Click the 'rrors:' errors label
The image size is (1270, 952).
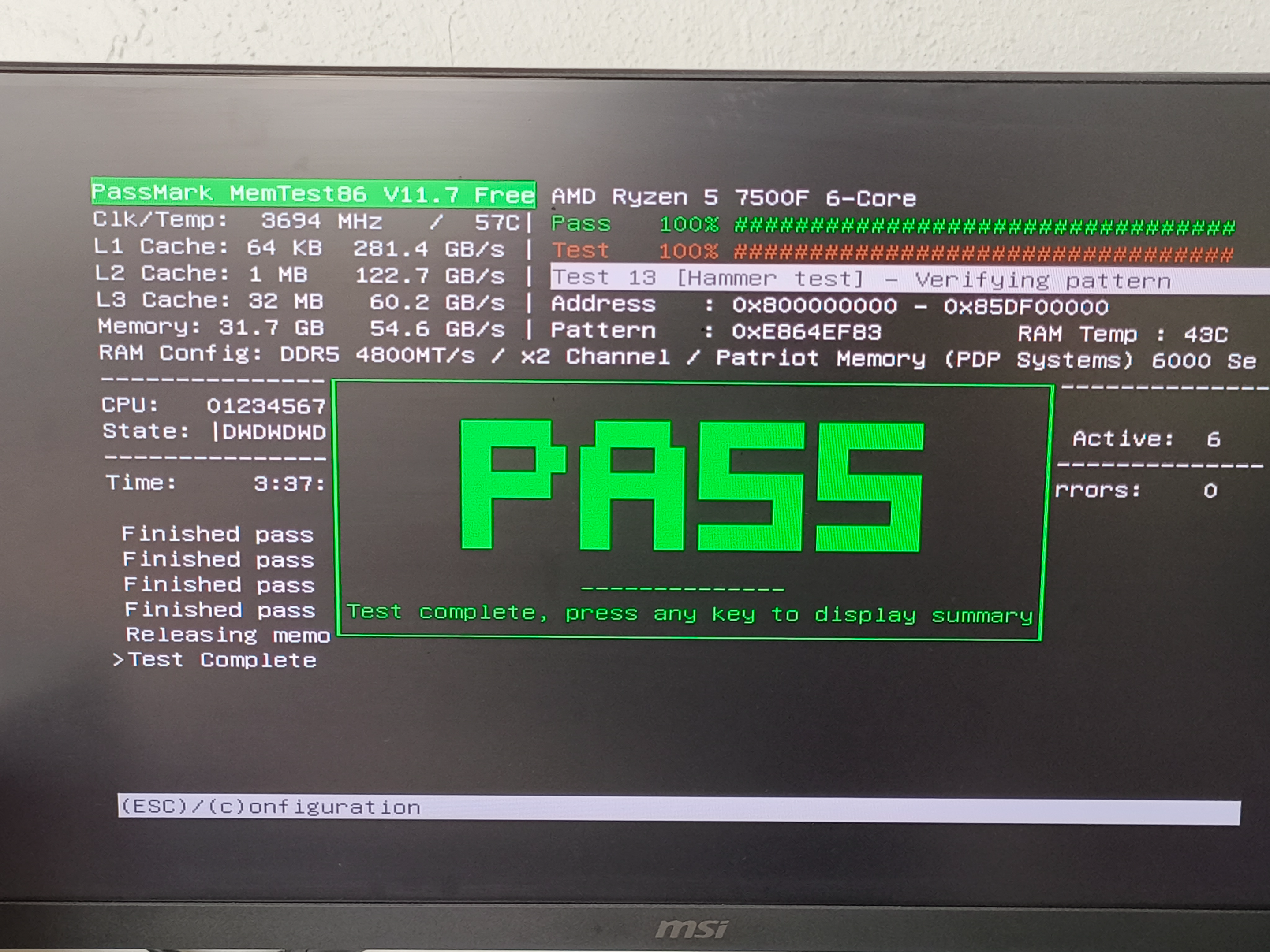(x=1098, y=491)
